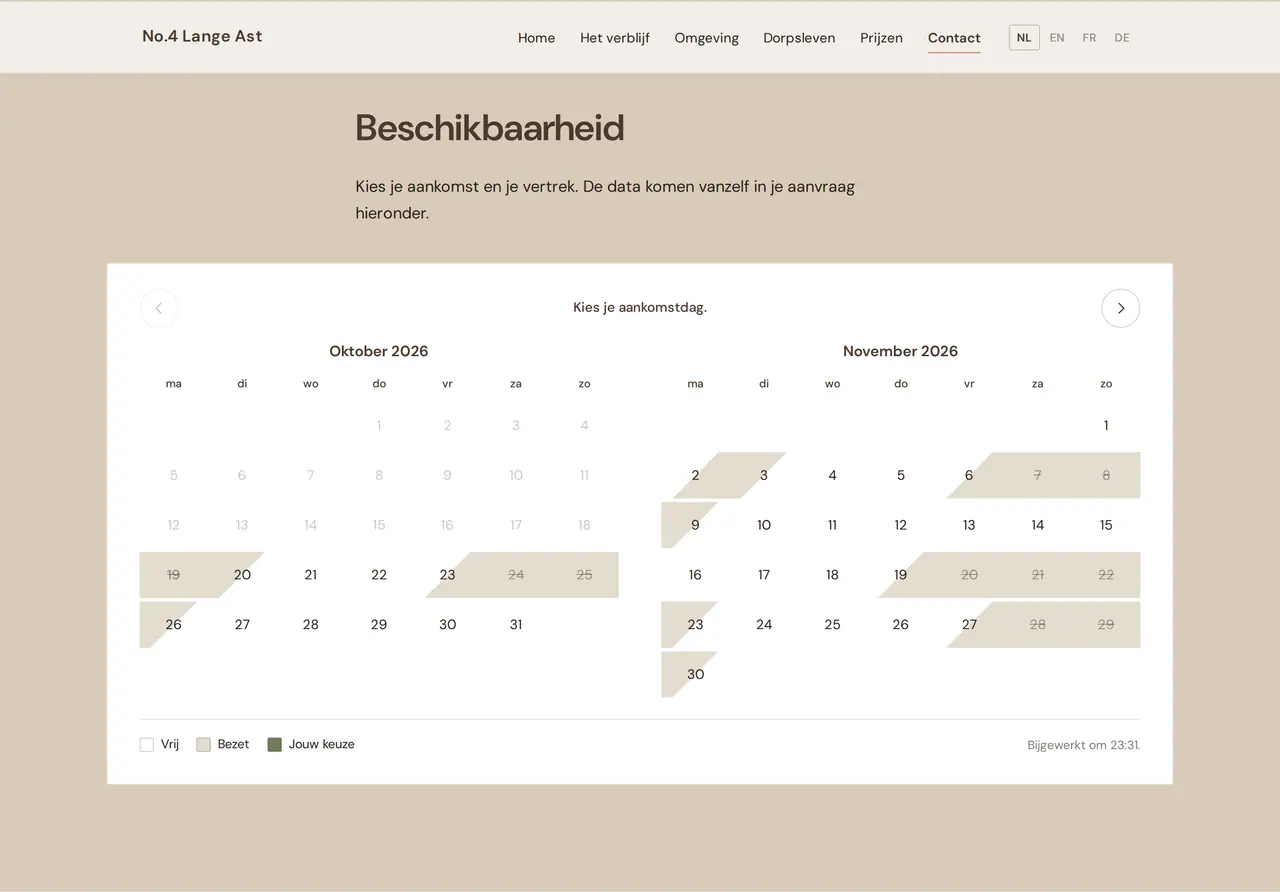
Task: Switch language to FR
Action: click(x=1089, y=38)
